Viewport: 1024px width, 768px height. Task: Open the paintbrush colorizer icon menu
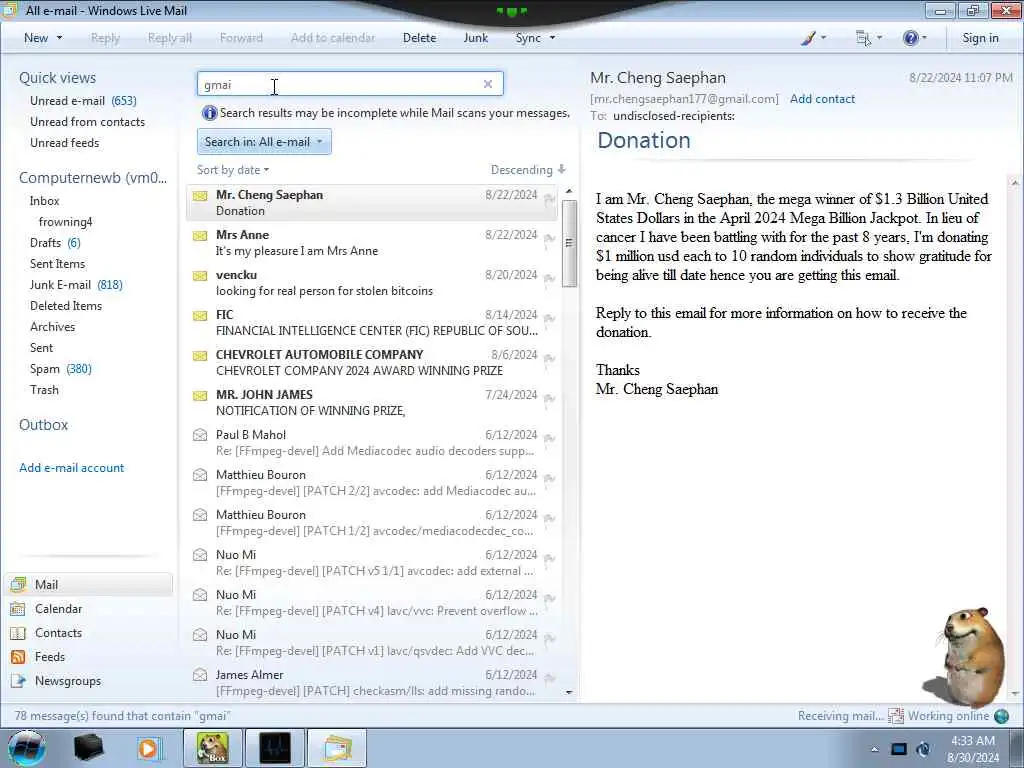[813, 38]
